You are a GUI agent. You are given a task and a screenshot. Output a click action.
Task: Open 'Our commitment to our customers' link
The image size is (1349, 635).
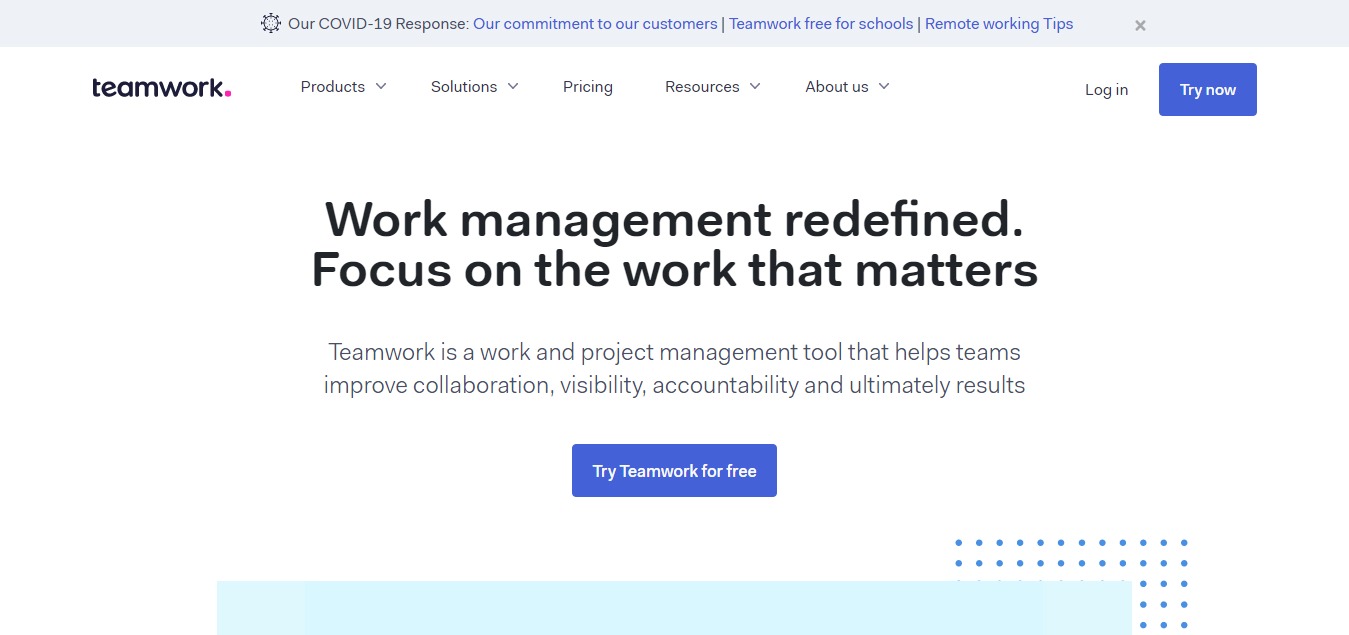[595, 24]
